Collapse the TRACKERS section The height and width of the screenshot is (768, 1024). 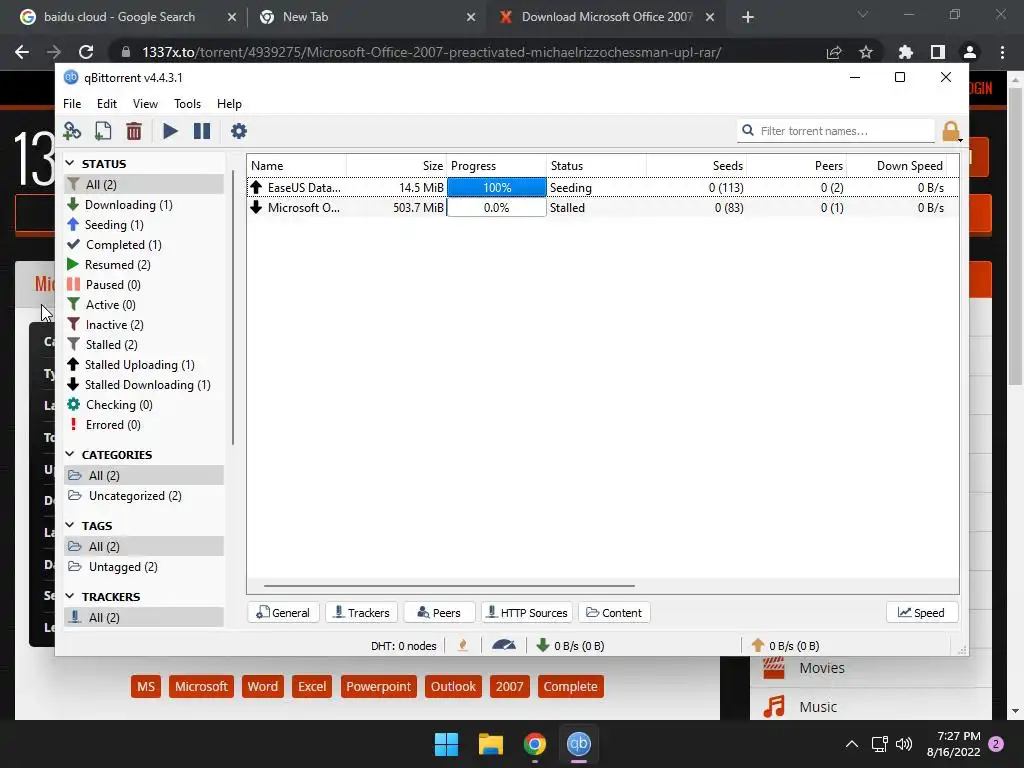(70, 596)
